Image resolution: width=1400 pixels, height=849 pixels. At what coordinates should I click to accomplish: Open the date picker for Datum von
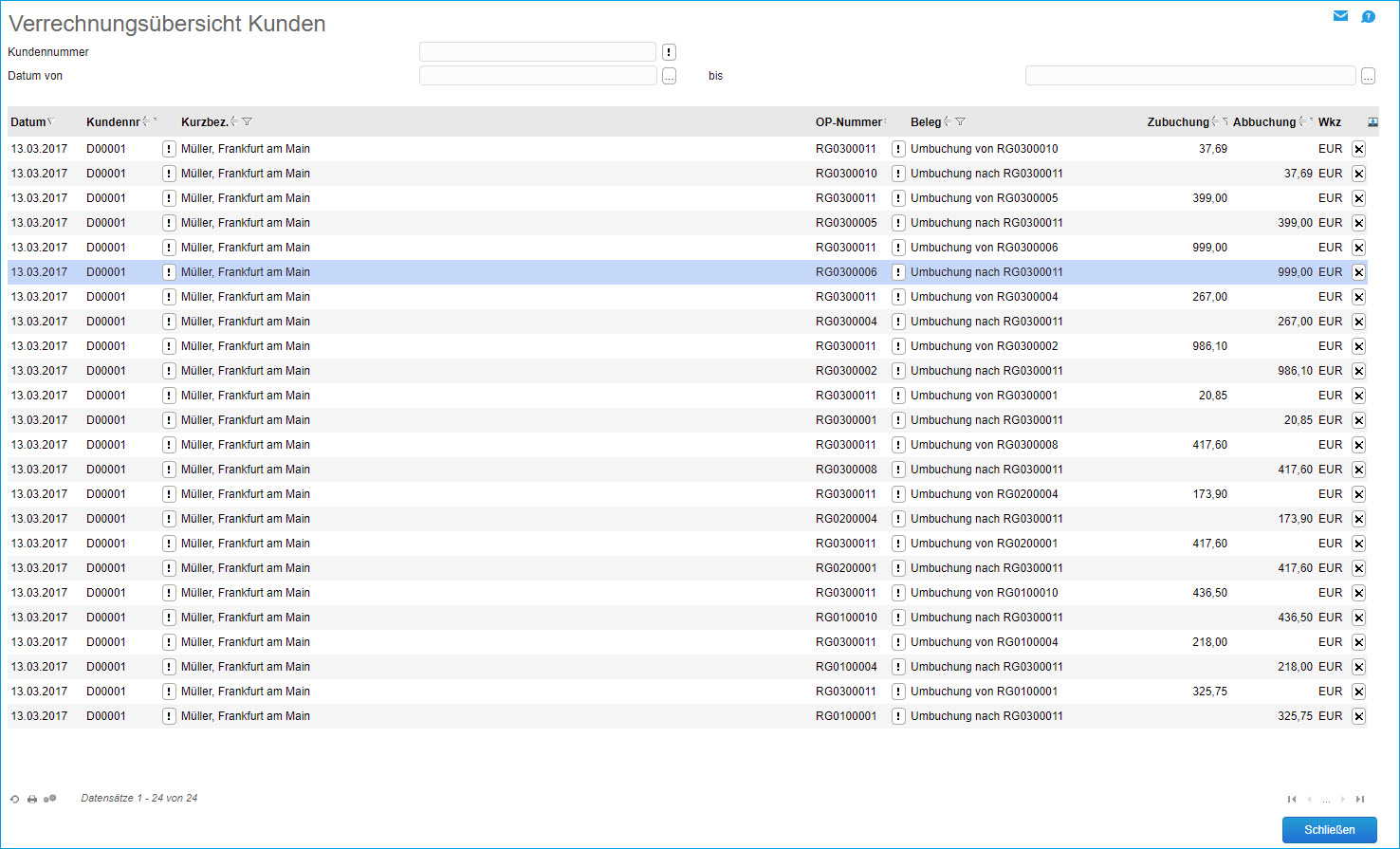[669, 77]
